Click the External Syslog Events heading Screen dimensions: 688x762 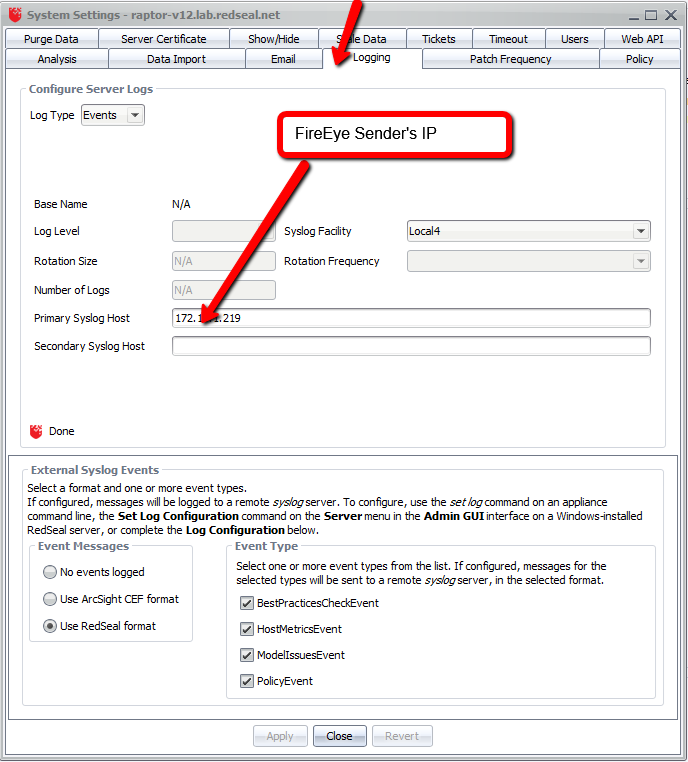[95, 470]
